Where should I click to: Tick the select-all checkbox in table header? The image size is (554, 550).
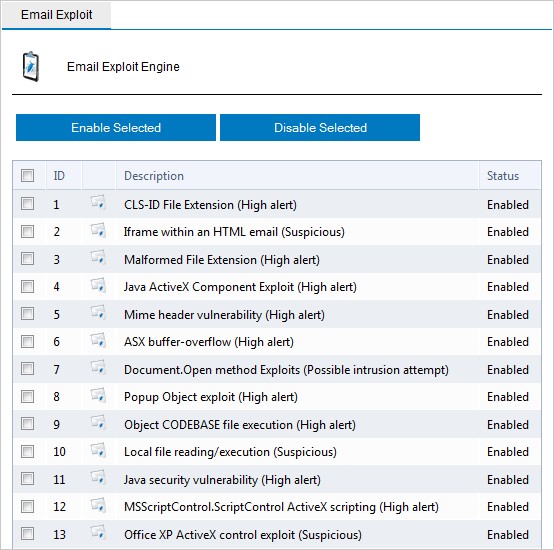click(x=27, y=175)
